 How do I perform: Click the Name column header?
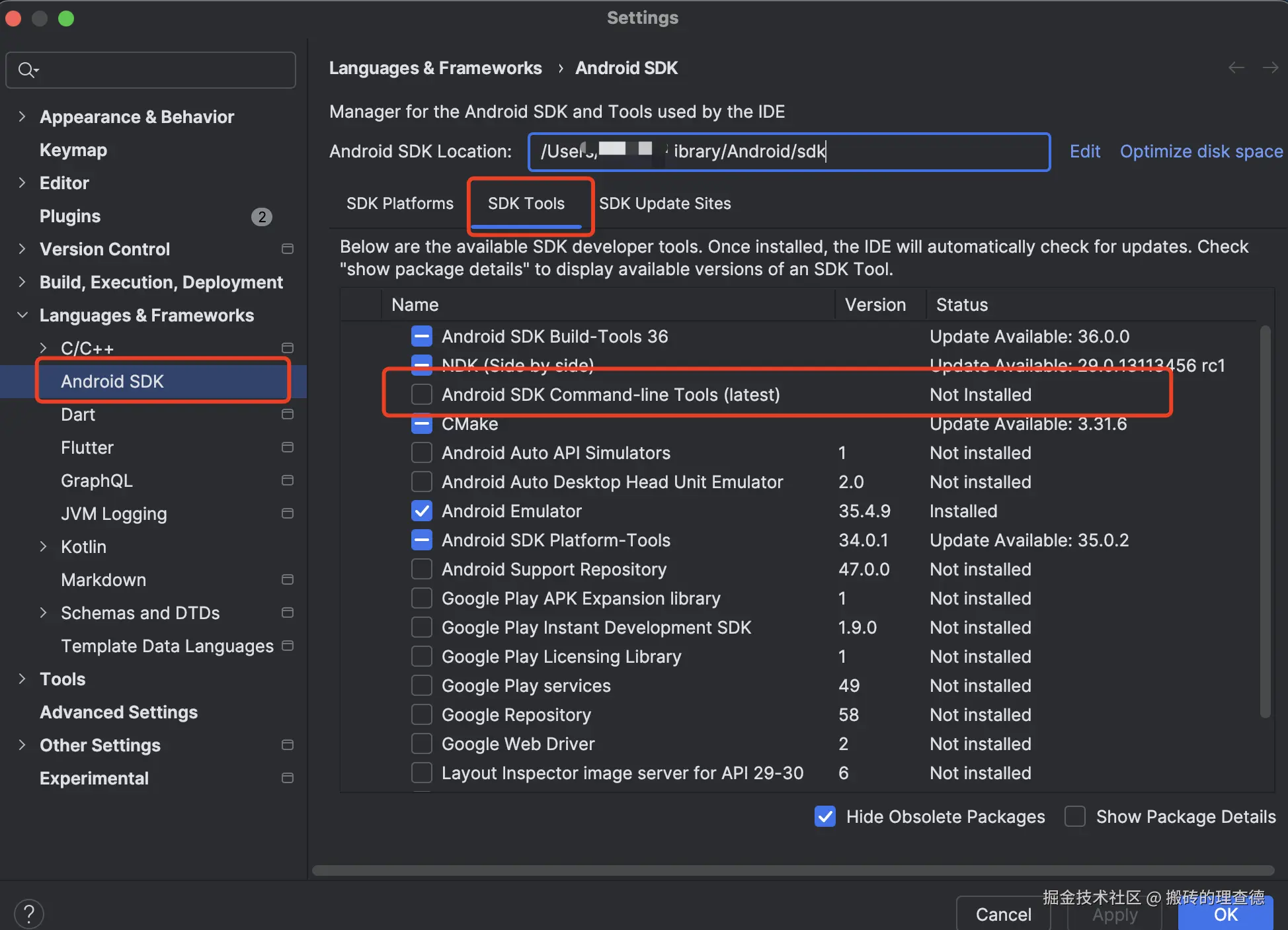608,305
